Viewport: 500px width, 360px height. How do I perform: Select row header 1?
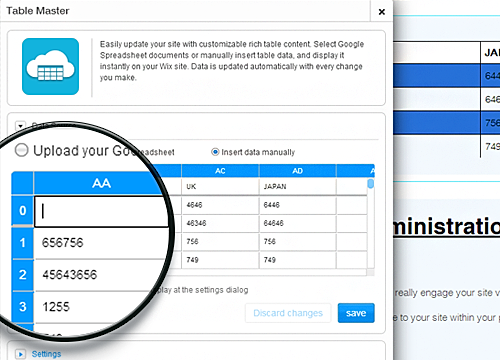pos(22,243)
